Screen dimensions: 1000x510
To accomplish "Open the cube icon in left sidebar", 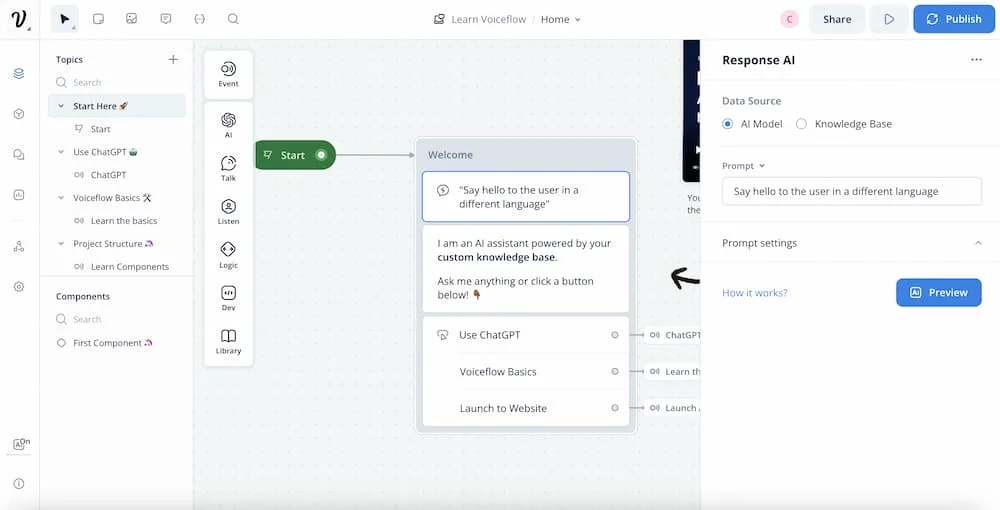I will click(x=19, y=114).
